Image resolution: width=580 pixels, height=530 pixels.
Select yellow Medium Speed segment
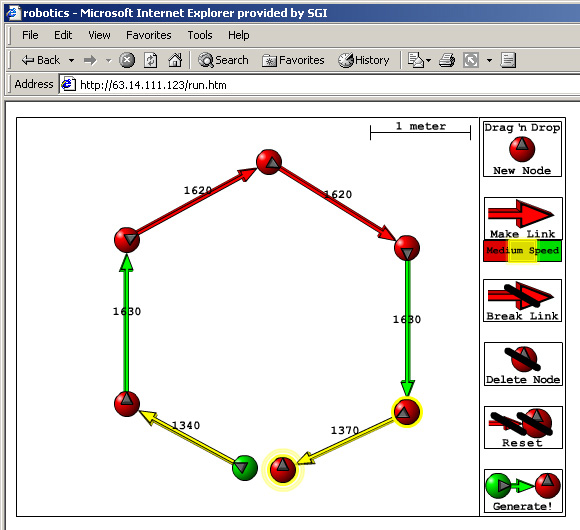coord(522,251)
